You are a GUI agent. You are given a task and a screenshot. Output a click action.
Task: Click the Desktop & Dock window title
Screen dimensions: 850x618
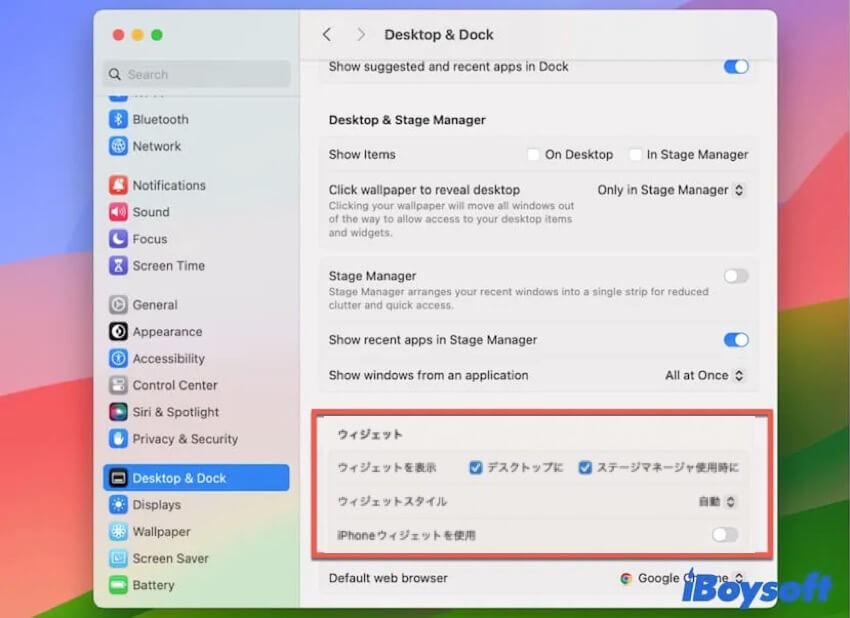point(439,35)
